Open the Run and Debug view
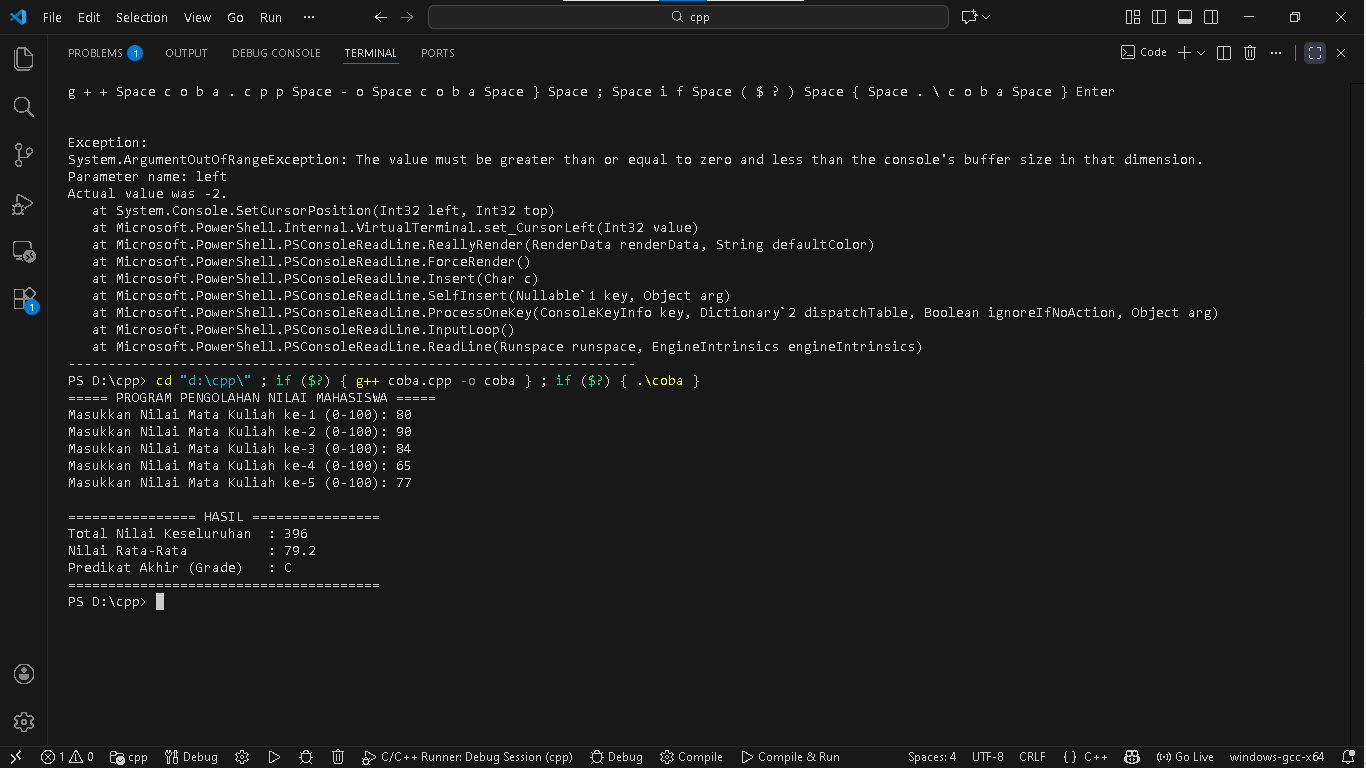 24,203
